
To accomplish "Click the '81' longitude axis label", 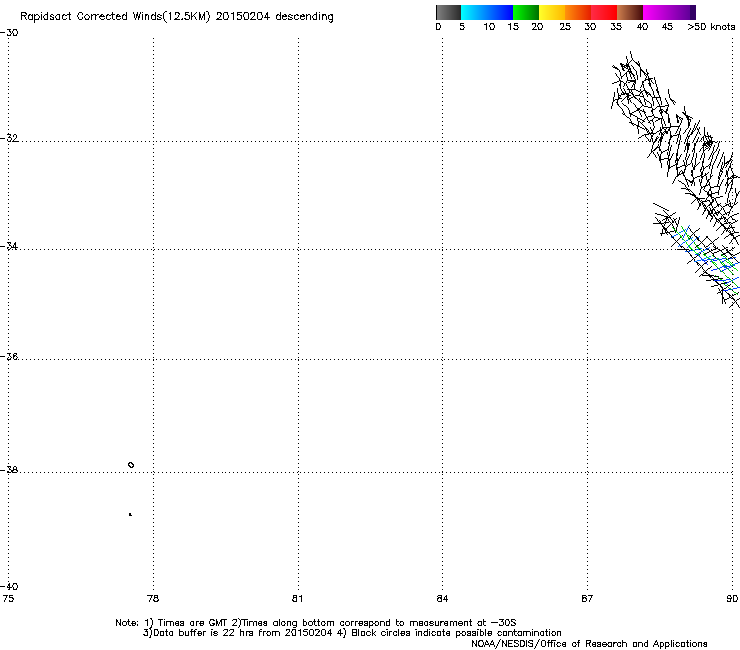I will [x=297, y=599].
